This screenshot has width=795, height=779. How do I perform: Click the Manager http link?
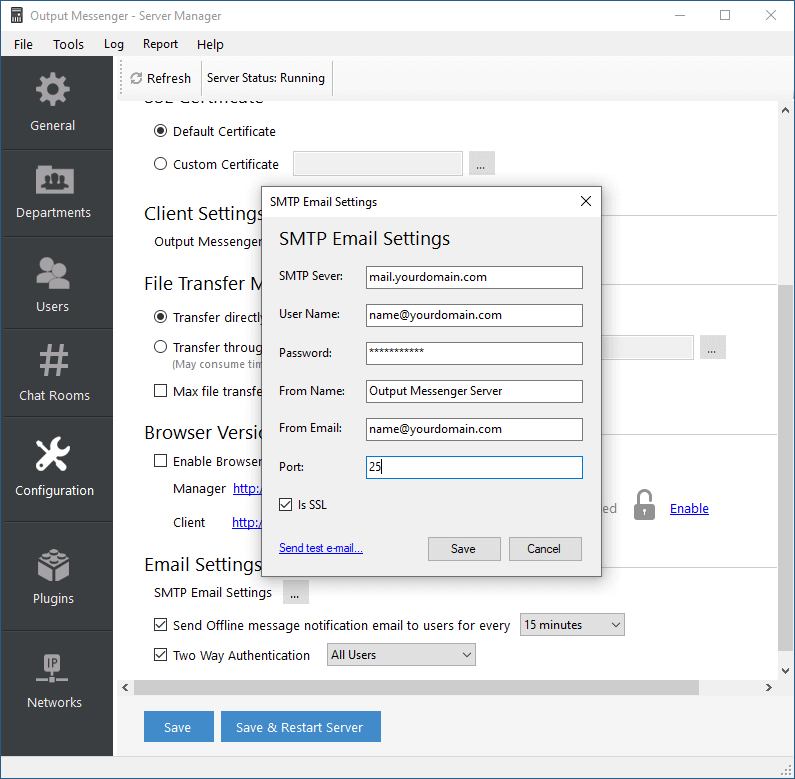coord(247,488)
